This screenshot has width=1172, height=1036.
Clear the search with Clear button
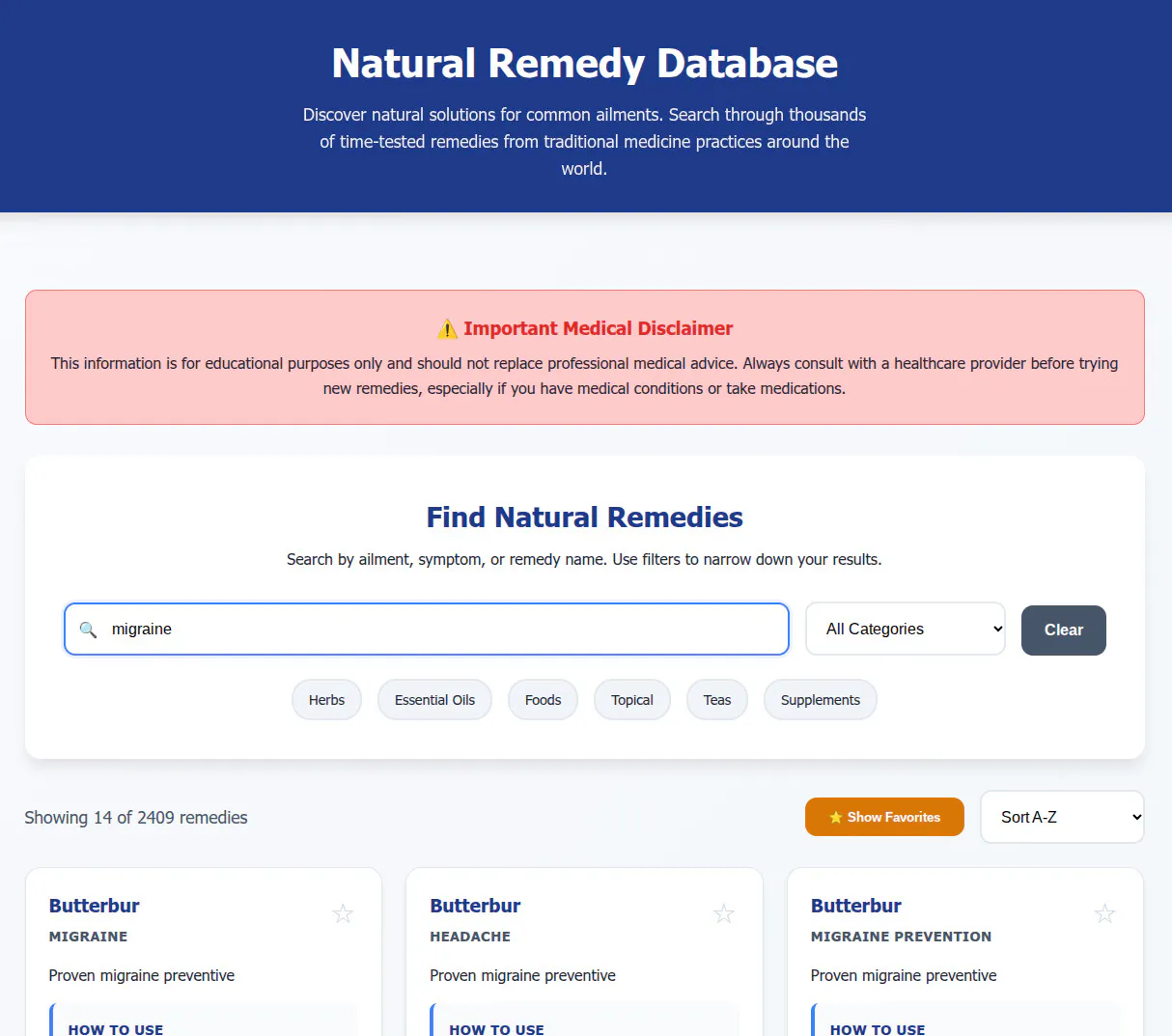point(1064,630)
